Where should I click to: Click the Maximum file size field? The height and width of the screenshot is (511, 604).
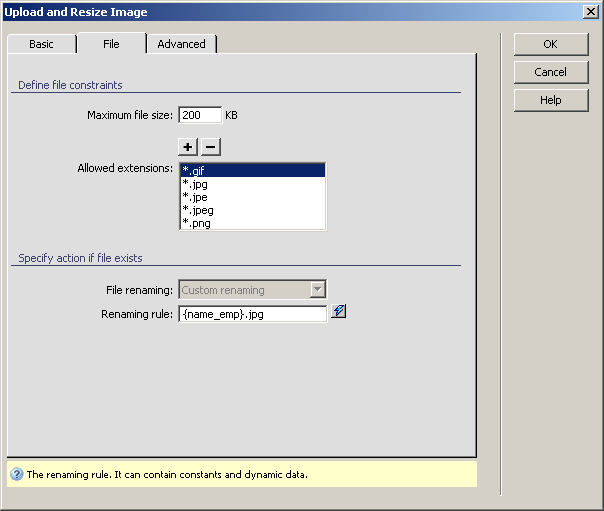tap(199, 115)
